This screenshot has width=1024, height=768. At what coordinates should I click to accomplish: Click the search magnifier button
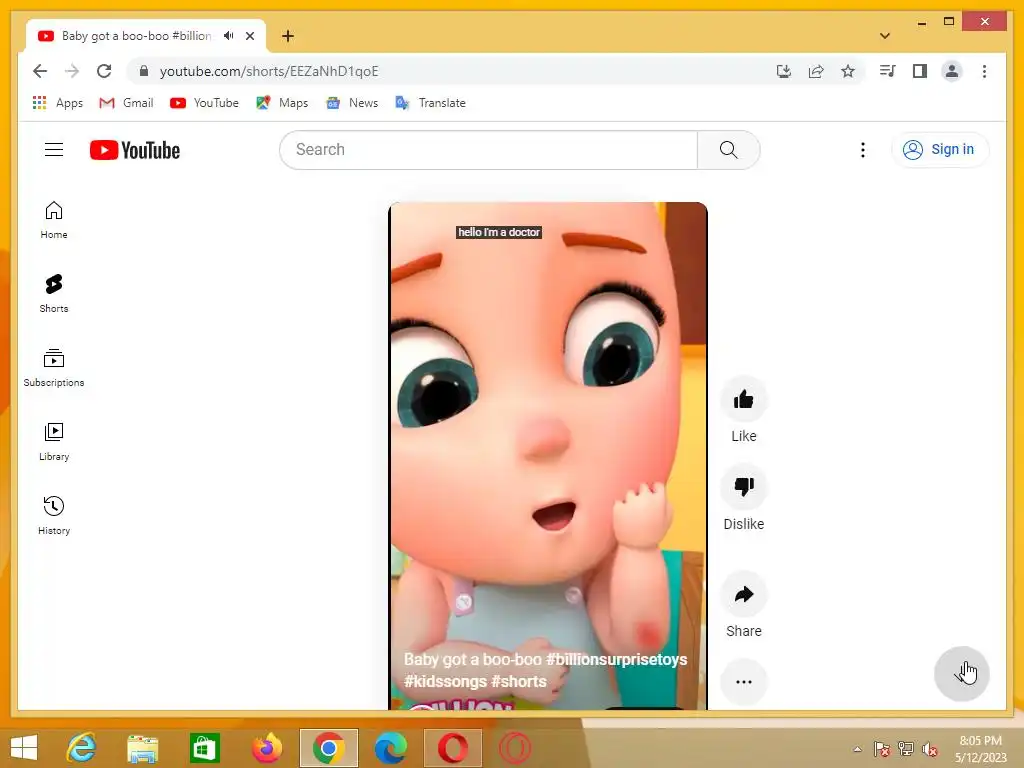click(x=728, y=150)
